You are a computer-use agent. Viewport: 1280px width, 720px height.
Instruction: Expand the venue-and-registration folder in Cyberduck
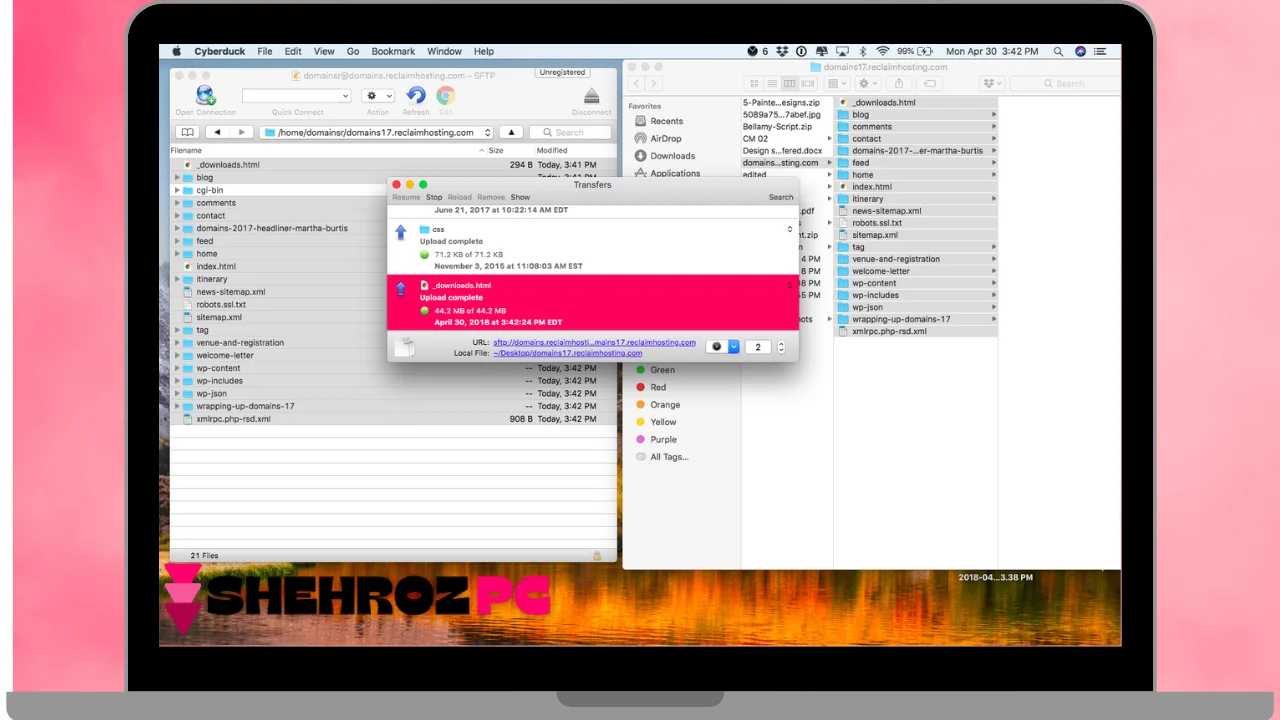tap(177, 343)
